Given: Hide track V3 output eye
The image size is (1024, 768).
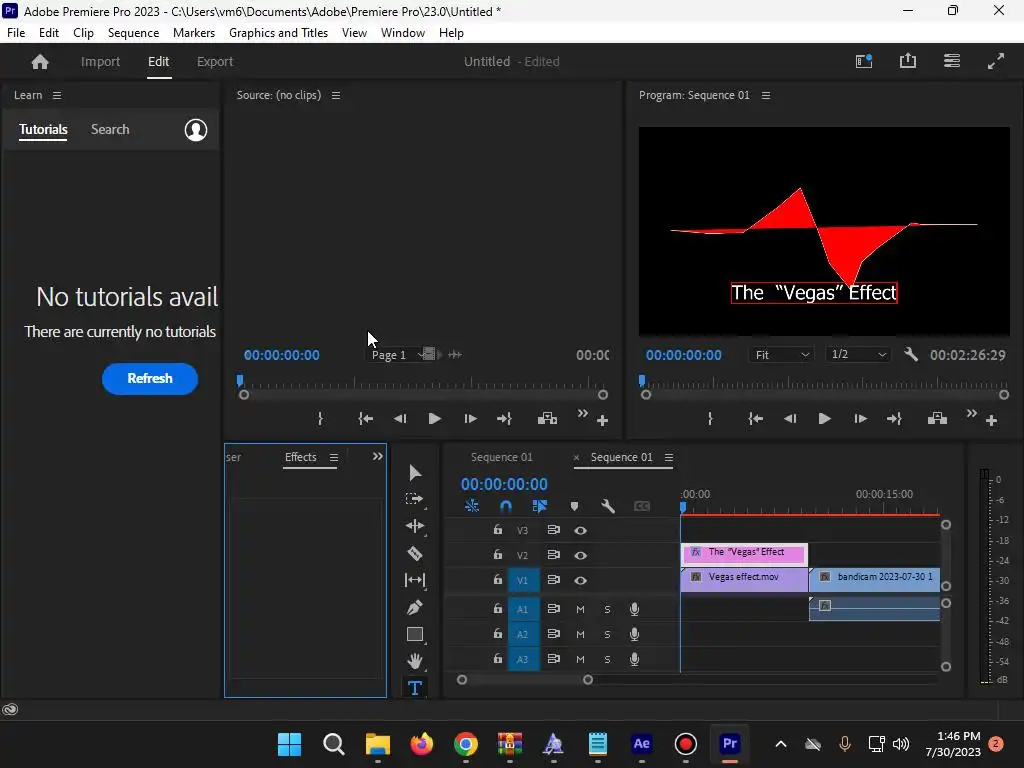Looking at the screenshot, I should tap(580, 530).
